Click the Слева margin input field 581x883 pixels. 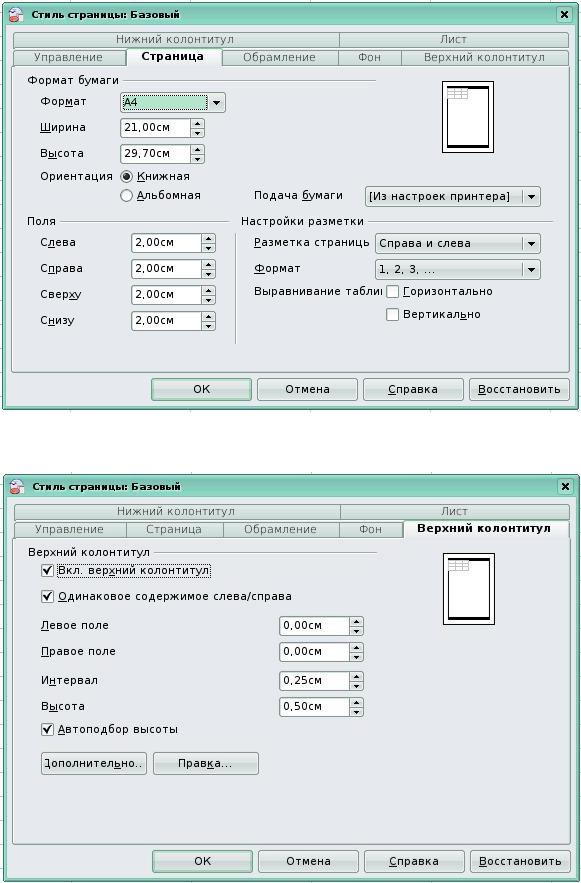tap(167, 243)
